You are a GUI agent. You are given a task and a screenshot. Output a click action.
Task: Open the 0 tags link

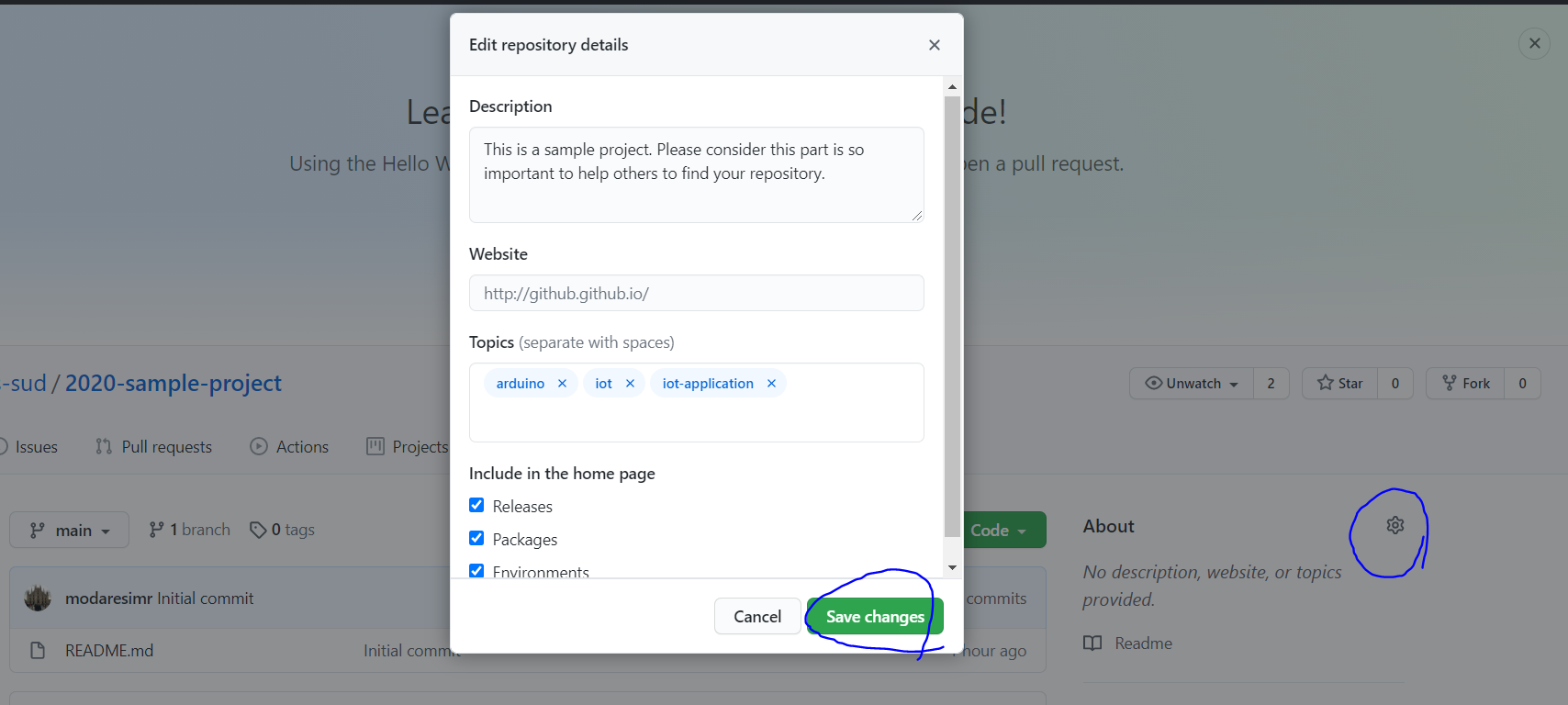click(283, 530)
